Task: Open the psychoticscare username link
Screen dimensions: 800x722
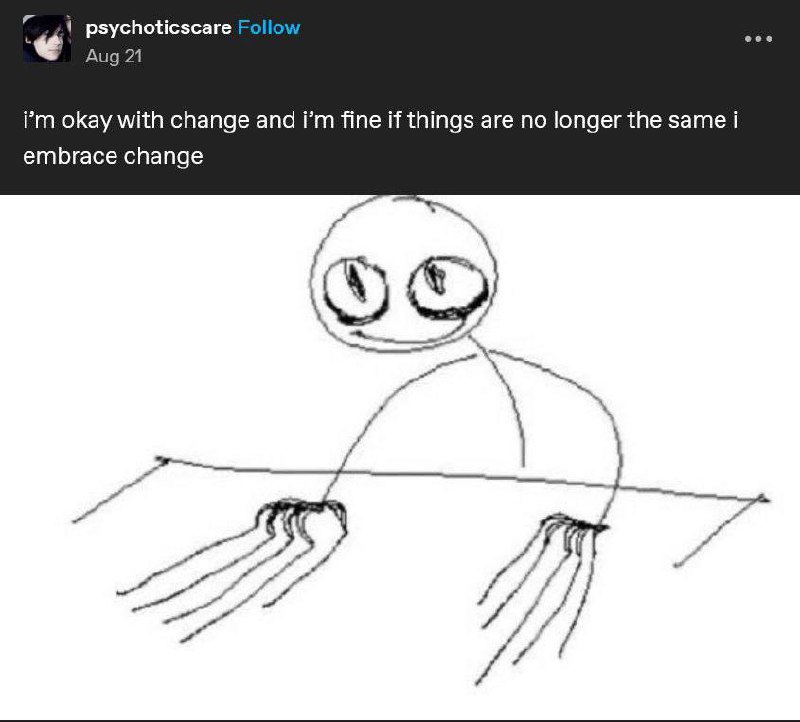Action: [158, 28]
